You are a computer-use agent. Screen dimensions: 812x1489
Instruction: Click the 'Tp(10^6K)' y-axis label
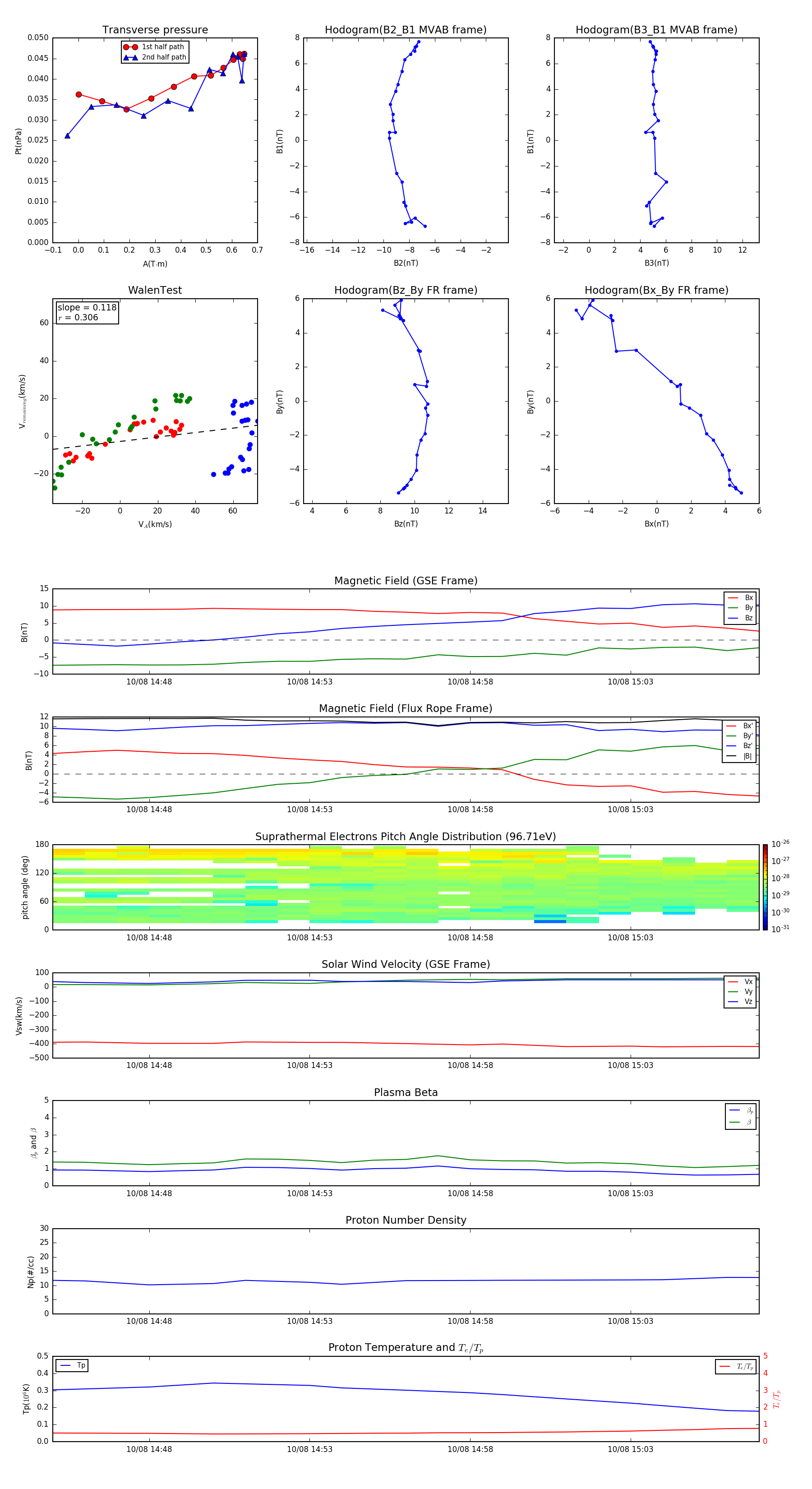click(26, 1399)
